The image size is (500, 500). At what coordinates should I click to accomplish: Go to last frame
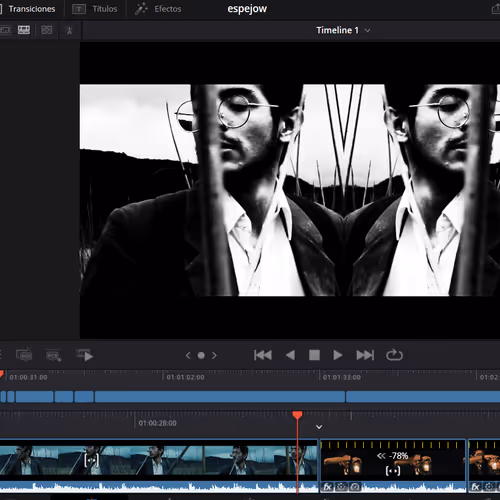[x=365, y=355]
